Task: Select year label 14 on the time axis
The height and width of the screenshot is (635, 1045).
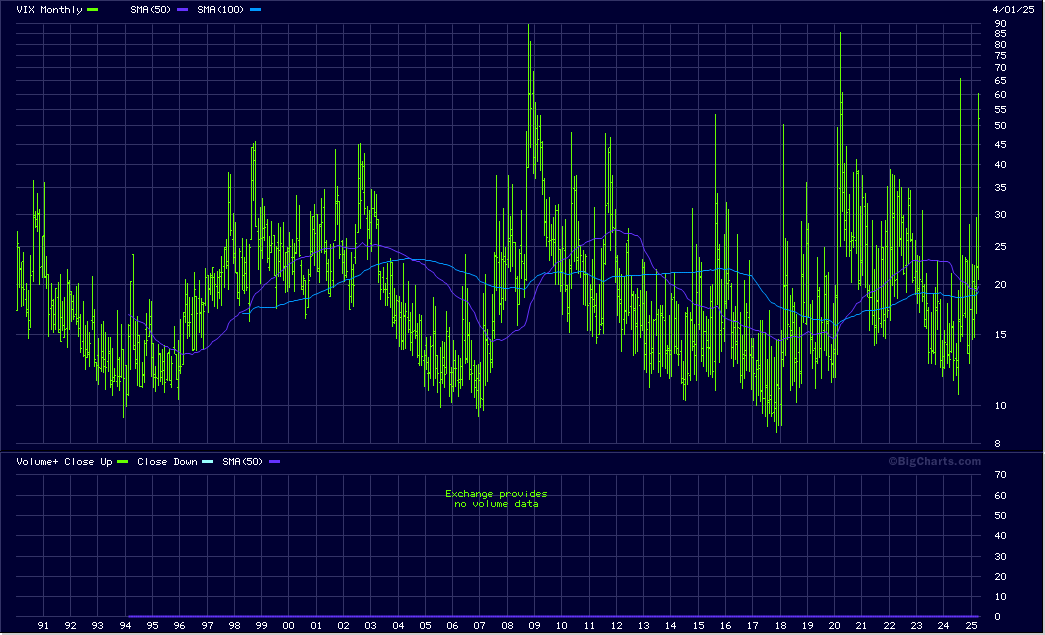Action: [670, 625]
